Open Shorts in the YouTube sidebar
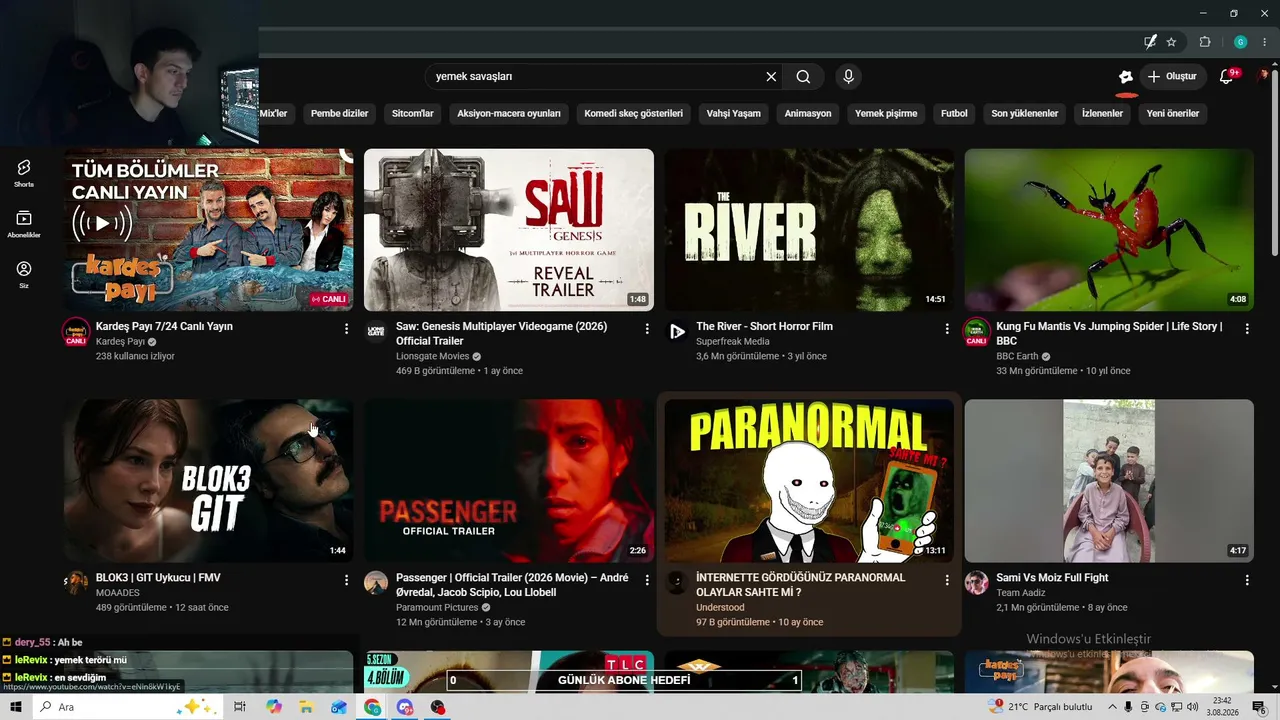The image size is (1280, 720). coord(24,172)
